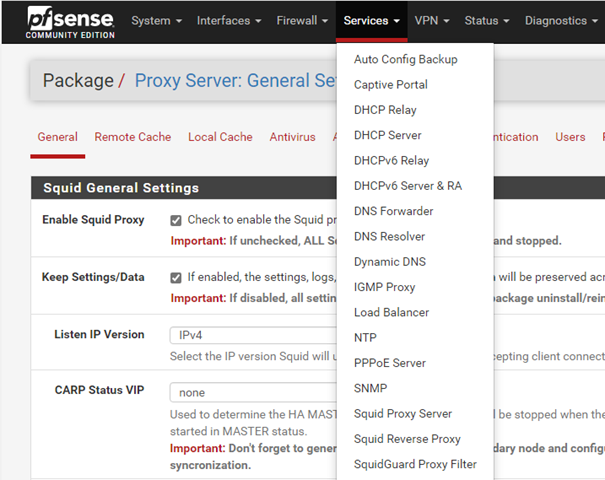Choose Auto Config Backup from Services
Viewport: 605px width, 480px height.
coord(406,59)
